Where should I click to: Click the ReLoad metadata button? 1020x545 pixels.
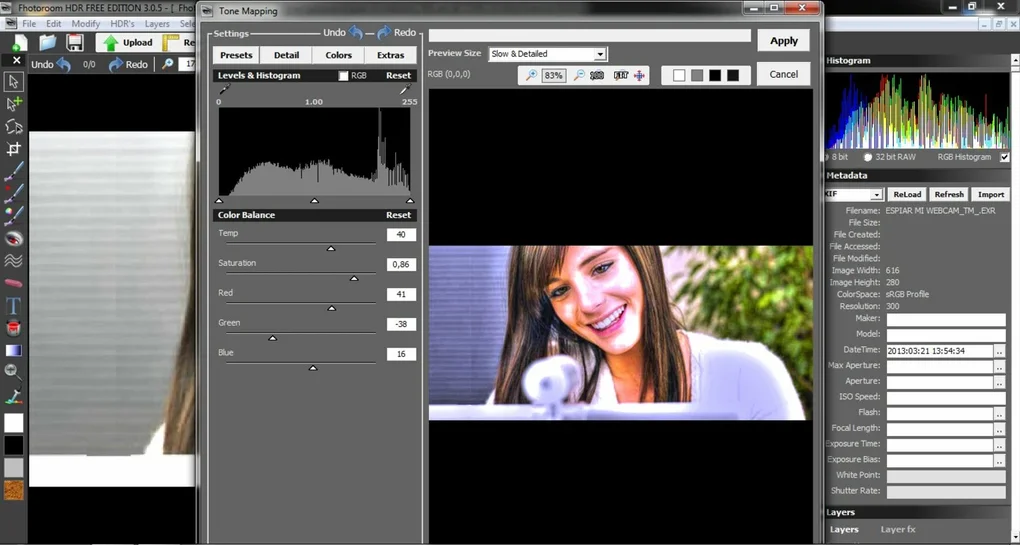click(907, 194)
